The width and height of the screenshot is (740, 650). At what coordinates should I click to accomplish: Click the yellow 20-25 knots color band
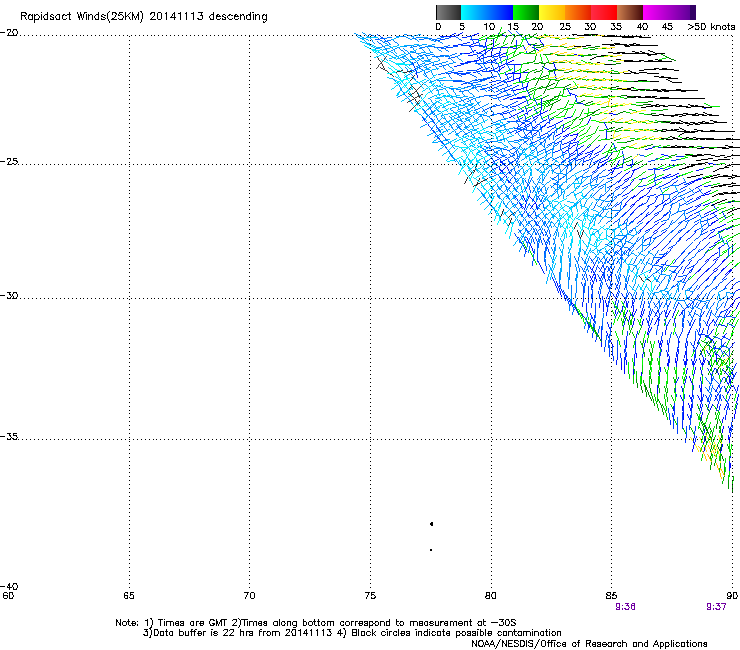click(x=552, y=12)
